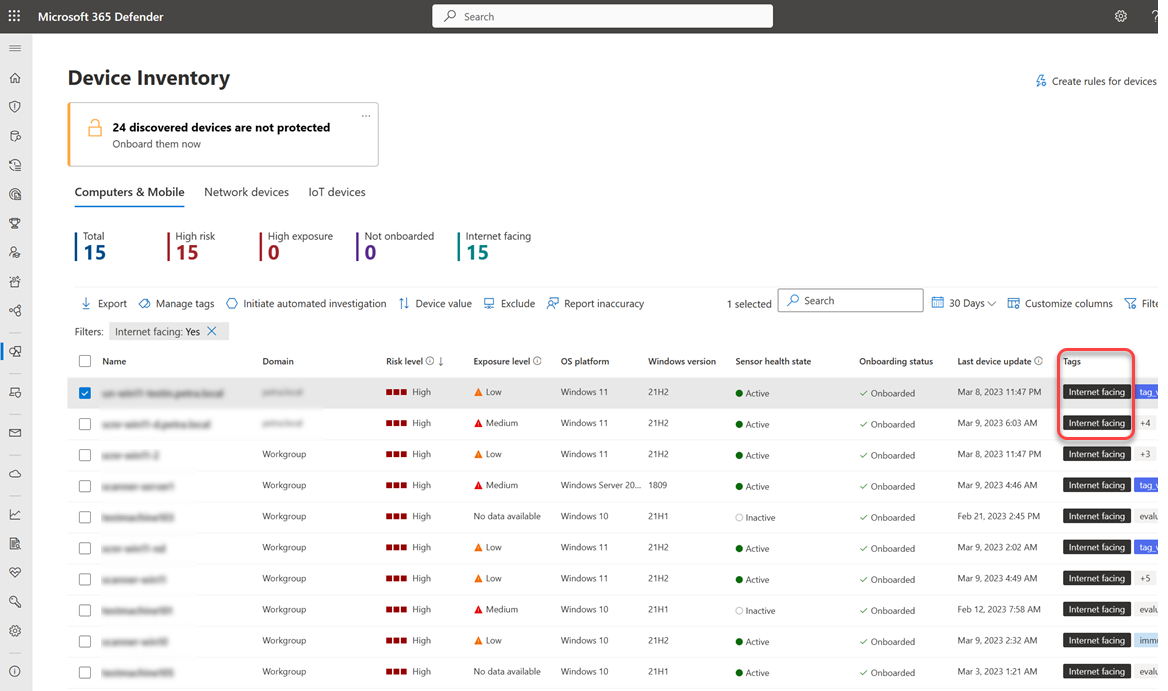Check the scanner-server1 row checkbox

(85, 486)
